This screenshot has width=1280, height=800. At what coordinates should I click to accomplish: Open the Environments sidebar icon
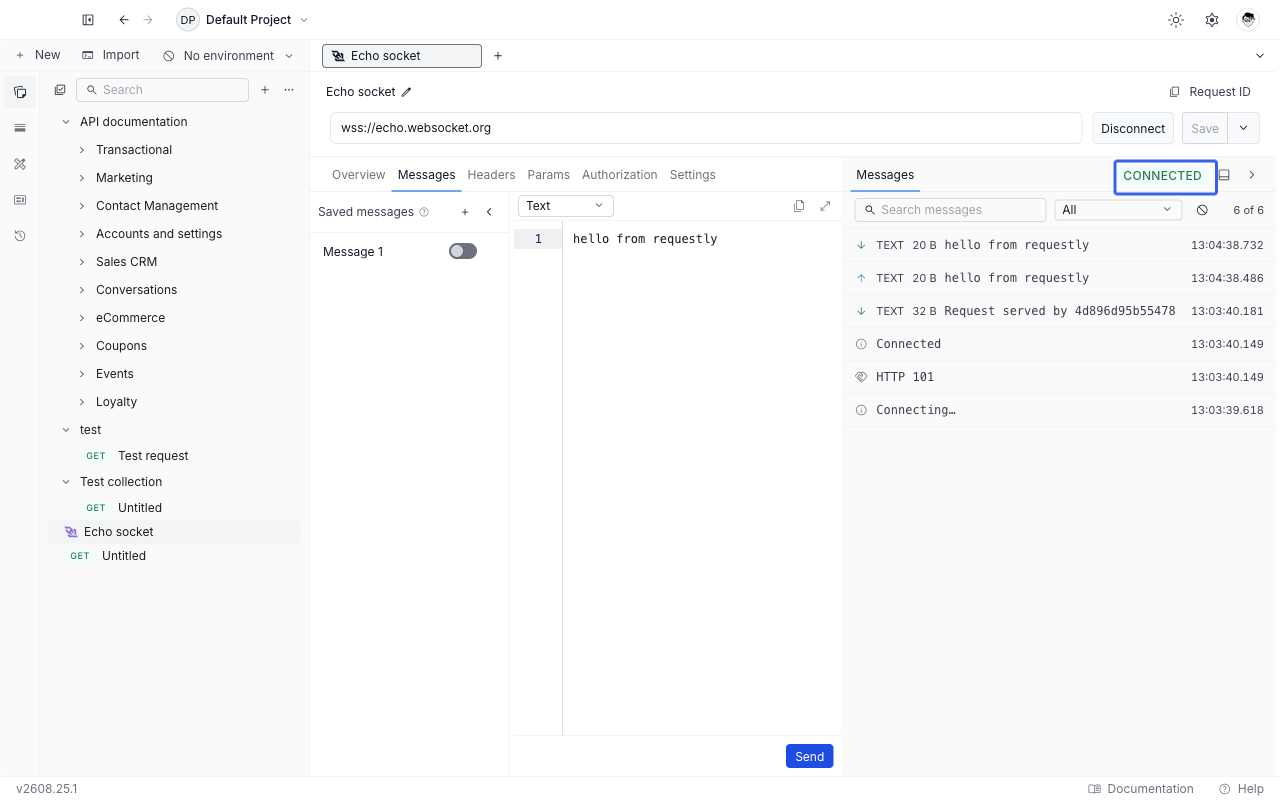tap(20, 128)
